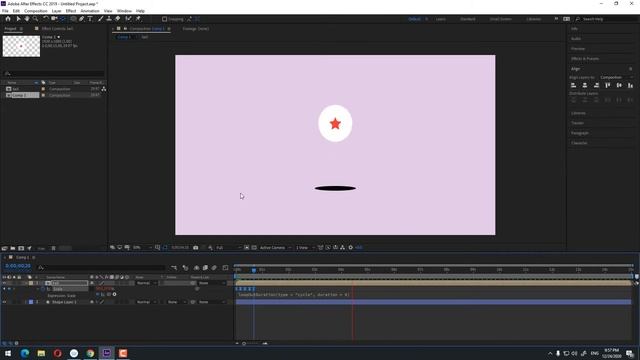The image size is (640, 360).
Task: Toggle visibility eye of Ball layer
Action: 4,283
